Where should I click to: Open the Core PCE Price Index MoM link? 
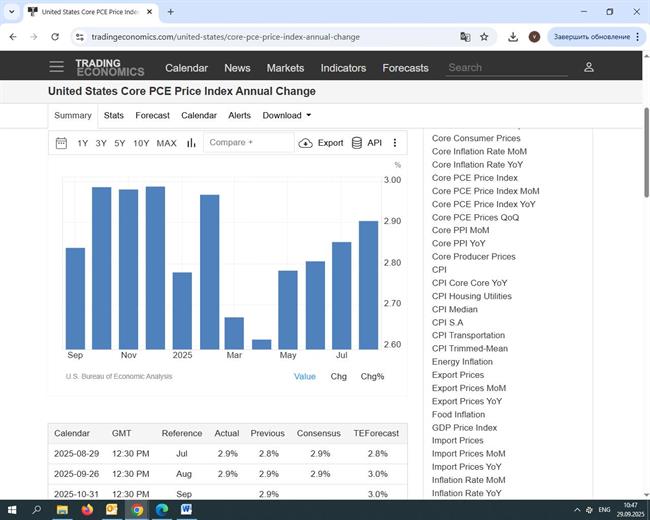(485, 191)
